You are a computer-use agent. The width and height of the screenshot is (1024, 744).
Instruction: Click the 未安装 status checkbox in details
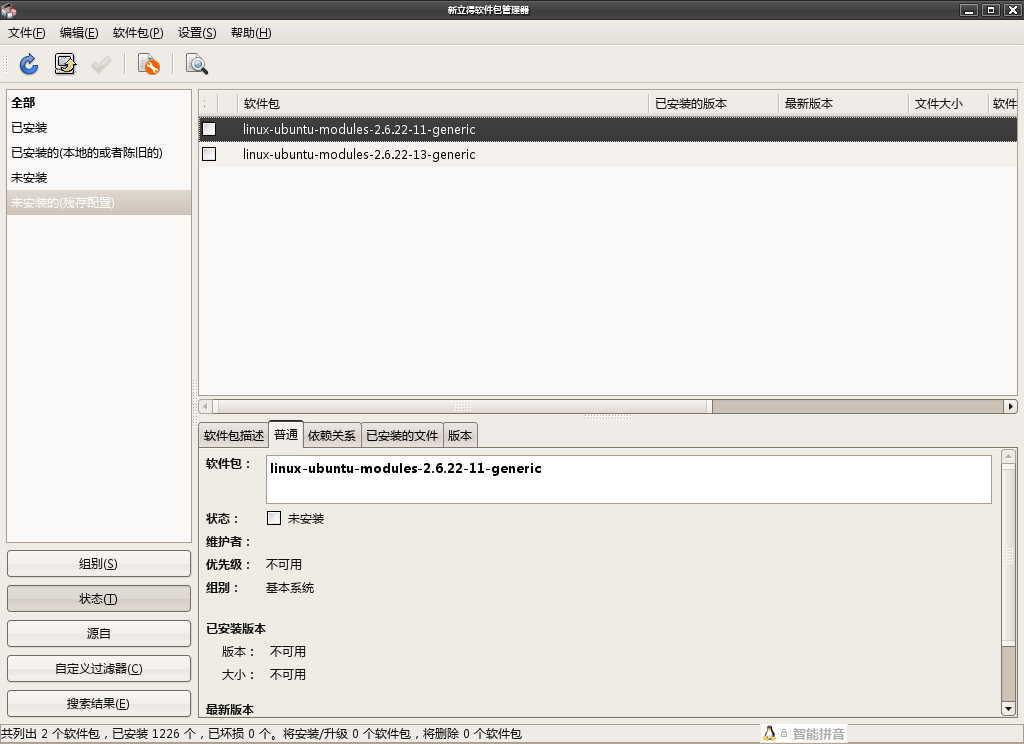pos(274,518)
